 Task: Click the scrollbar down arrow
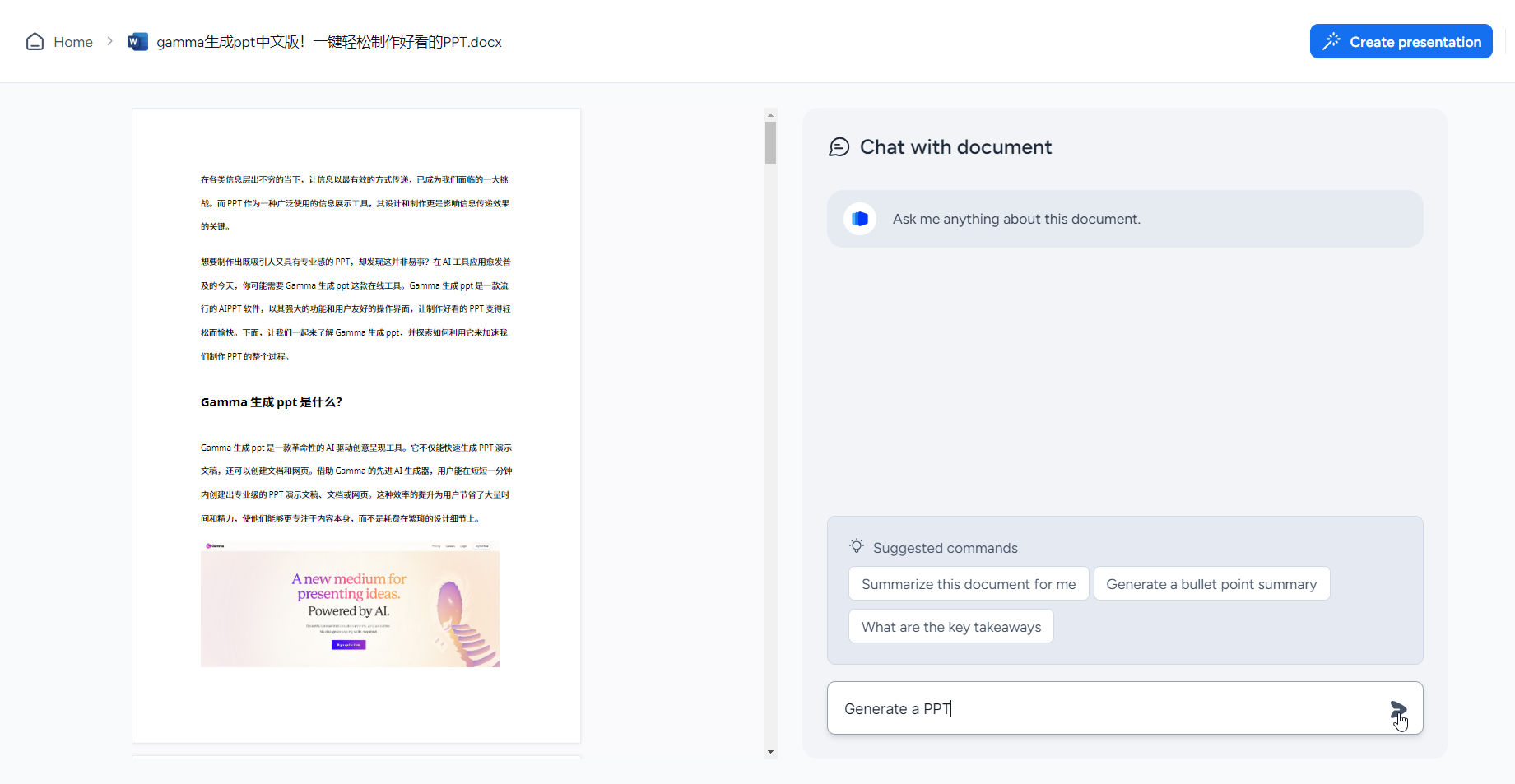[770, 752]
